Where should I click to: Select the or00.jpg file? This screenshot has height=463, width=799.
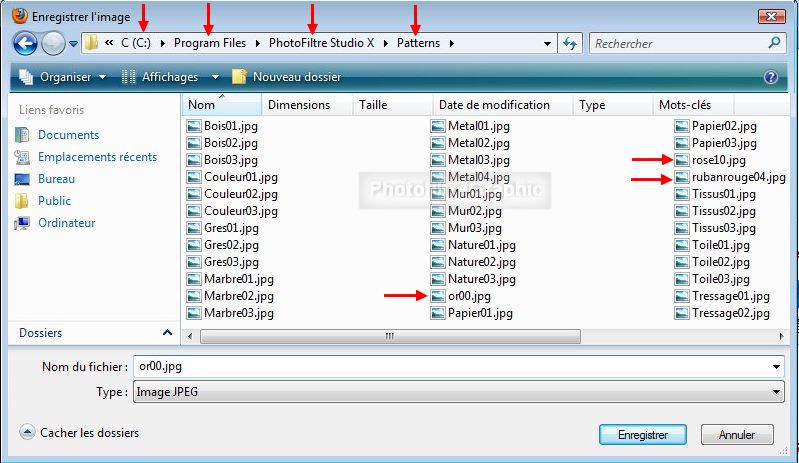point(467,296)
